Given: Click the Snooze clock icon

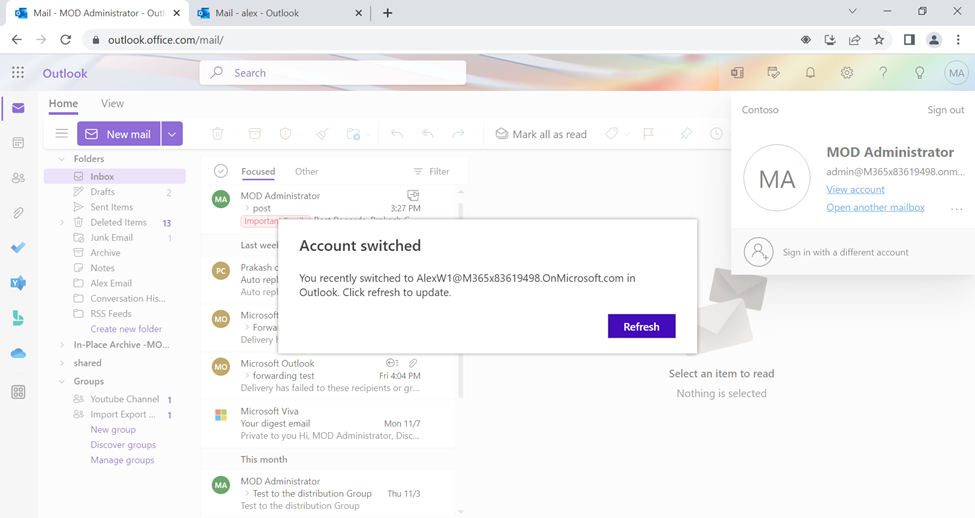Looking at the screenshot, I should coord(716,134).
